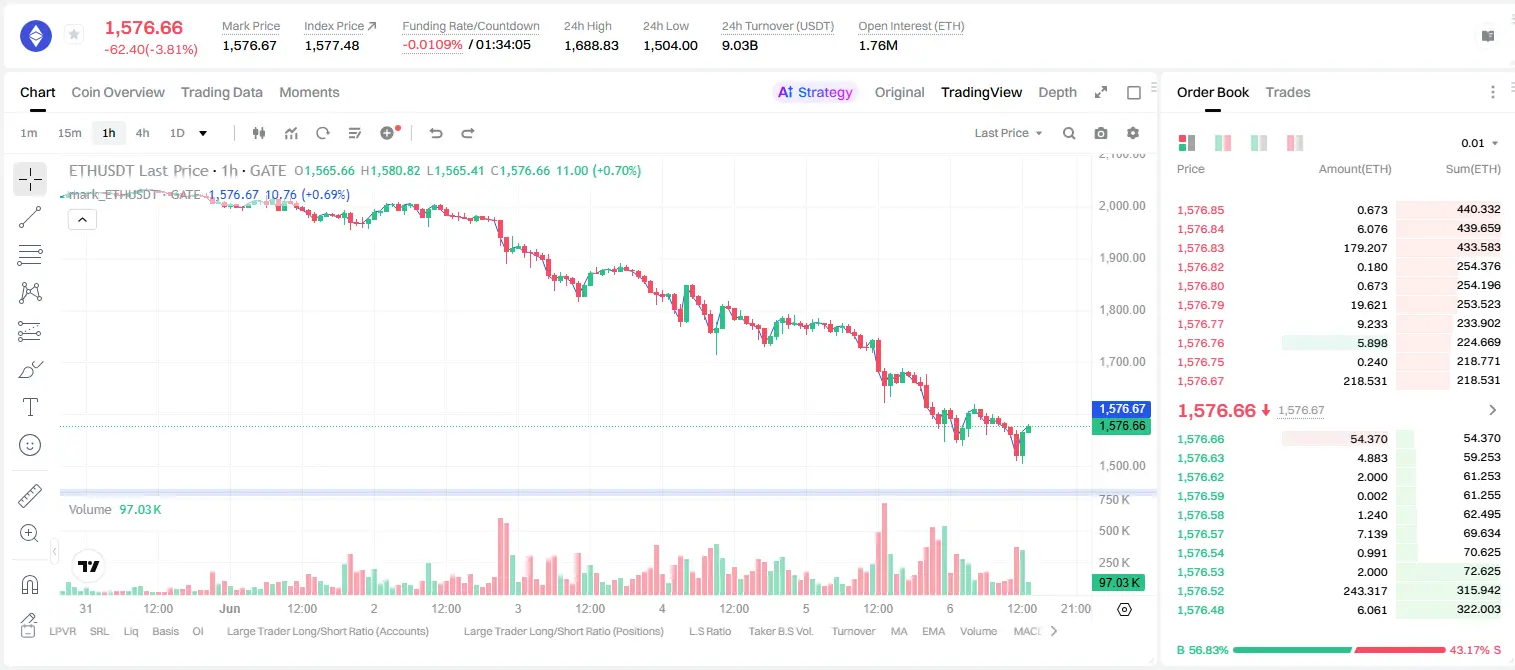Undo the last chart action
This screenshot has width=1515, height=670.
point(435,133)
